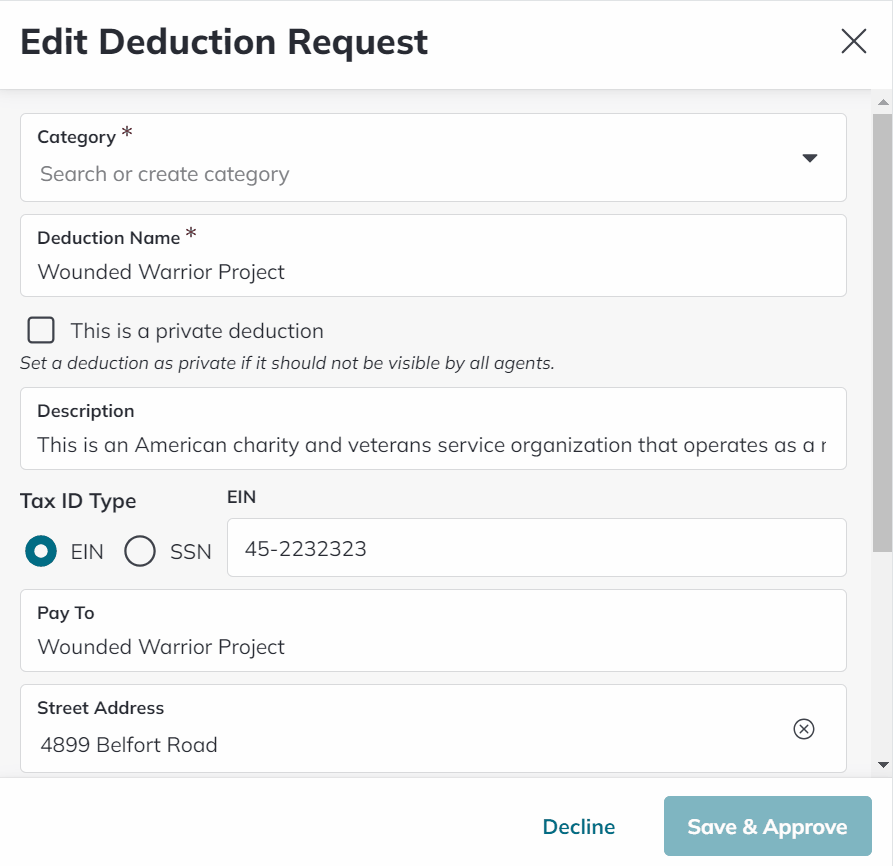Open the category suggestion list
The width and height of the screenshot is (893, 866).
coord(400,173)
